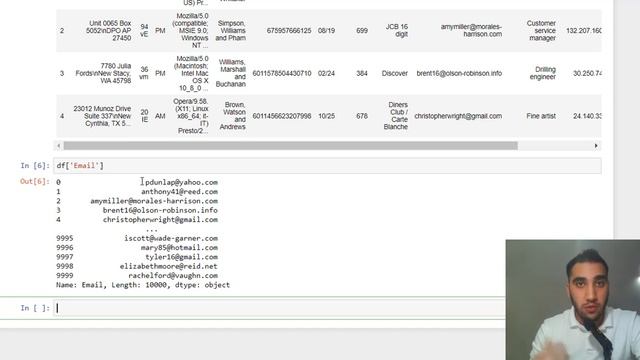Click the right scroll arrow of dataframe scrollbar

pos(596,146)
